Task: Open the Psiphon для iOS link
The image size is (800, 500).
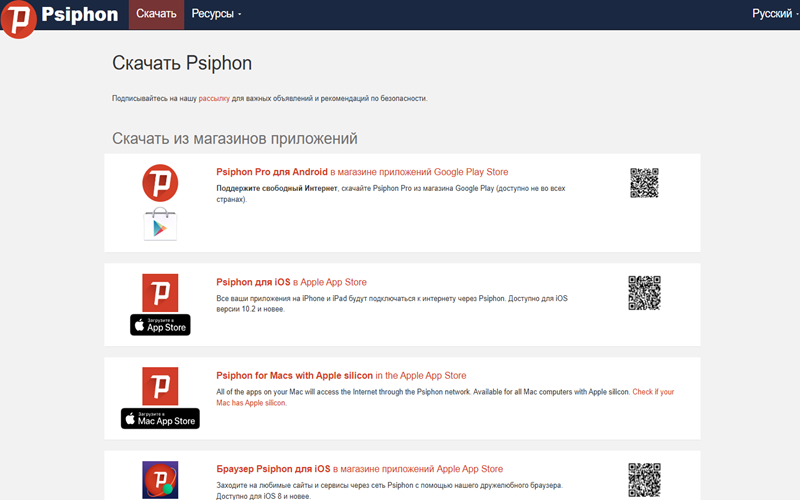Action: tap(291, 282)
